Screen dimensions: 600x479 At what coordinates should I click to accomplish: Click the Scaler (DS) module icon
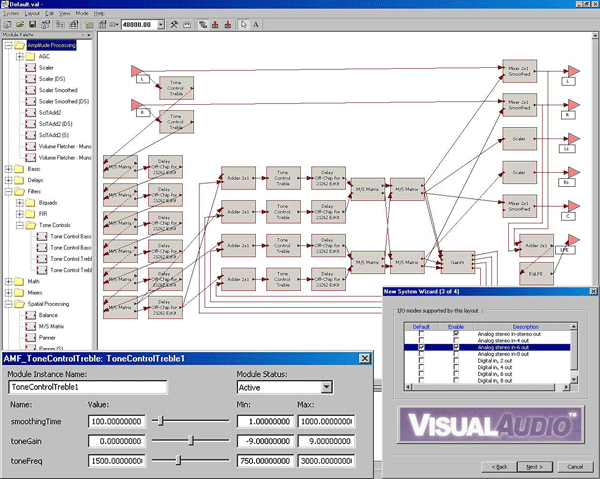30,79
